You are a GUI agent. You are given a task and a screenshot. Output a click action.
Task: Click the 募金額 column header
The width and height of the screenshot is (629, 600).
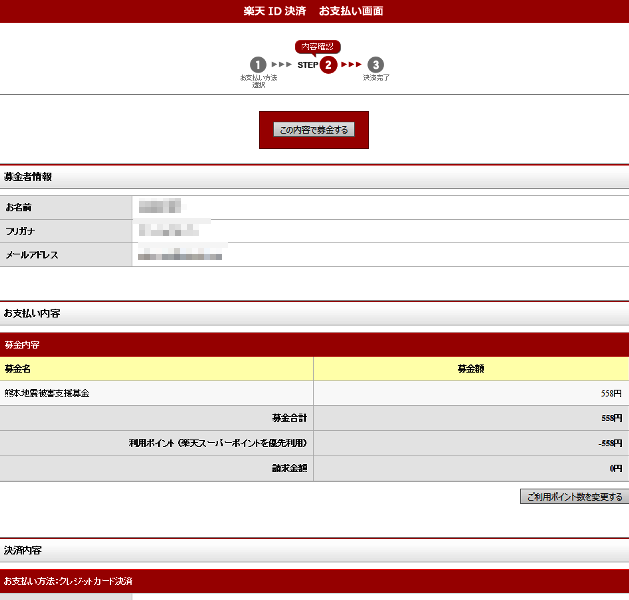pyautogui.click(x=471, y=369)
